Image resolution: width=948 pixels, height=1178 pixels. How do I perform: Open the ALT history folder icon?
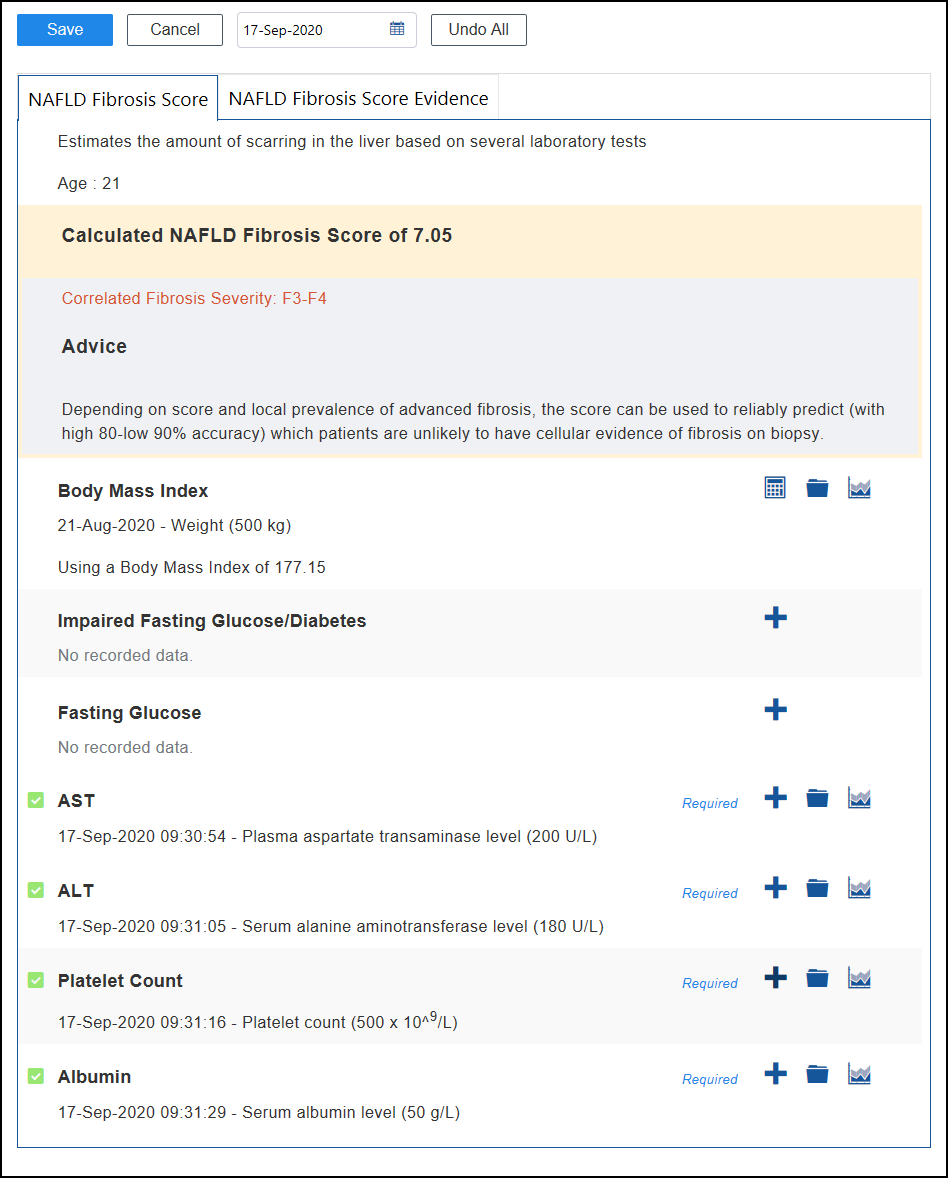[817, 888]
